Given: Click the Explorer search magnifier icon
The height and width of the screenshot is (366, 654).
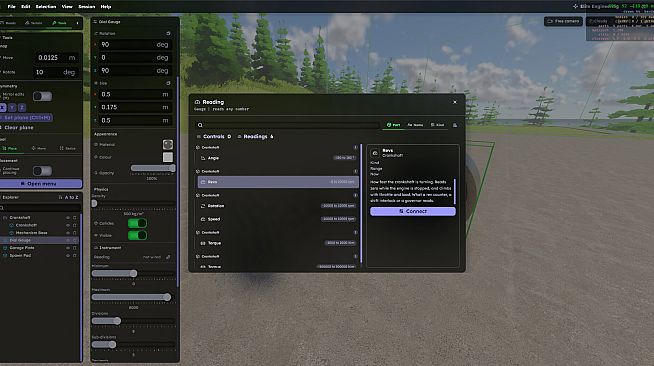Looking at the screenshot, I should [2, 208].
